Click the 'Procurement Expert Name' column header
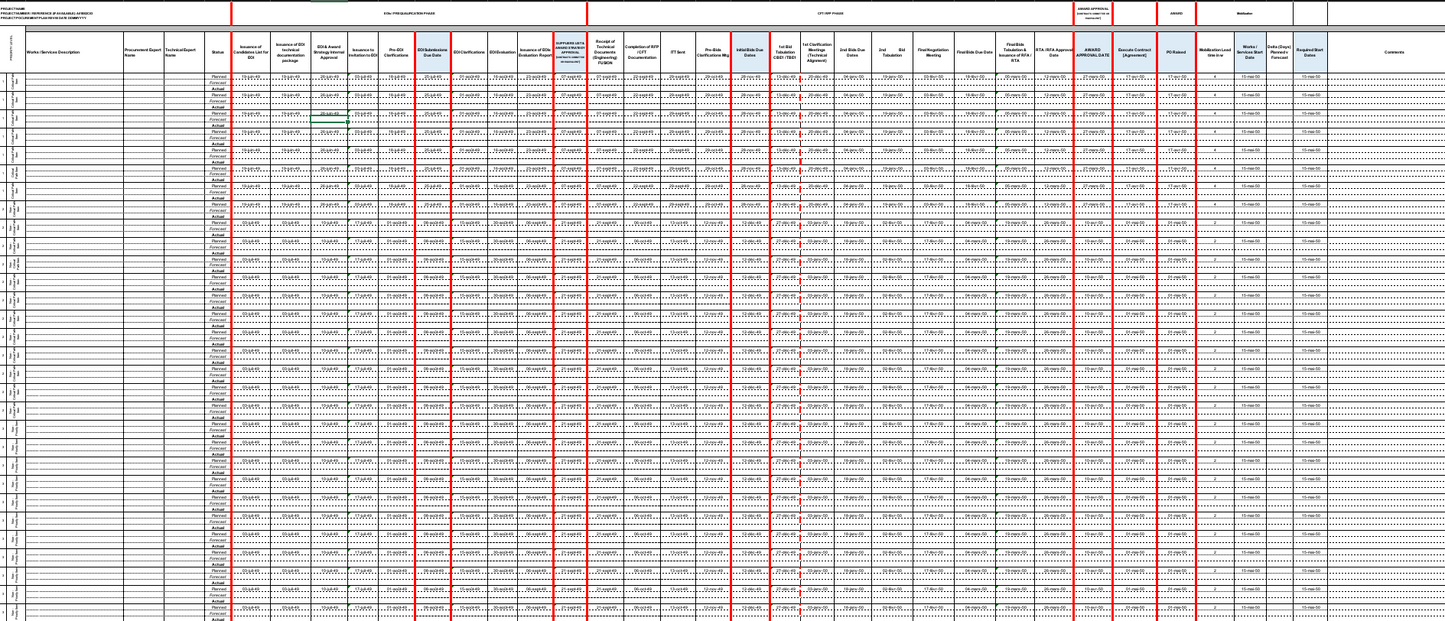 tap(143, 52)
